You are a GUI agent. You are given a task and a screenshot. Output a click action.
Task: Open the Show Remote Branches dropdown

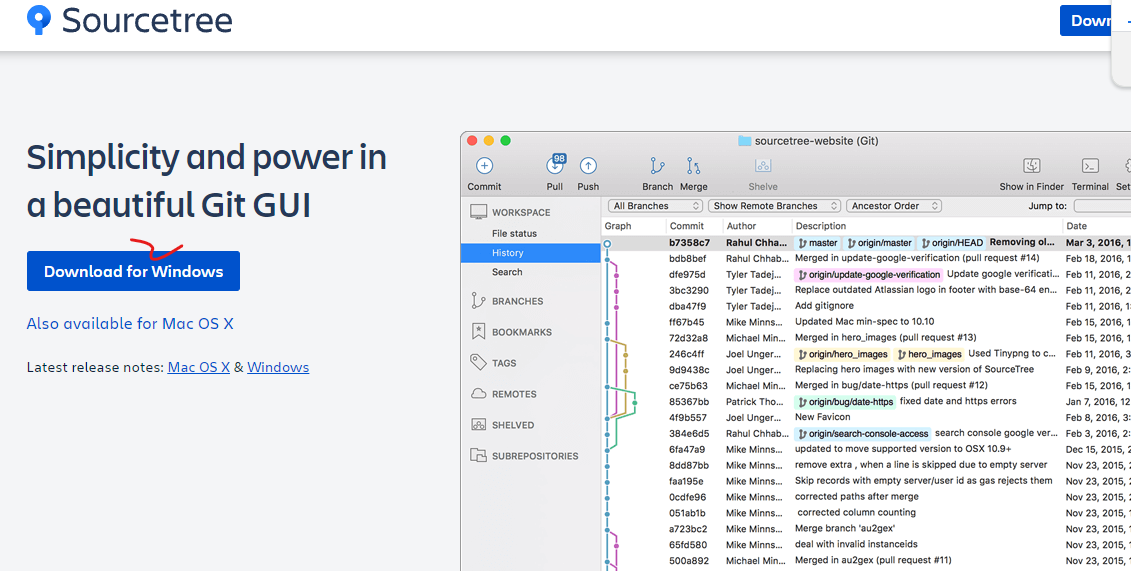point(775,206)
